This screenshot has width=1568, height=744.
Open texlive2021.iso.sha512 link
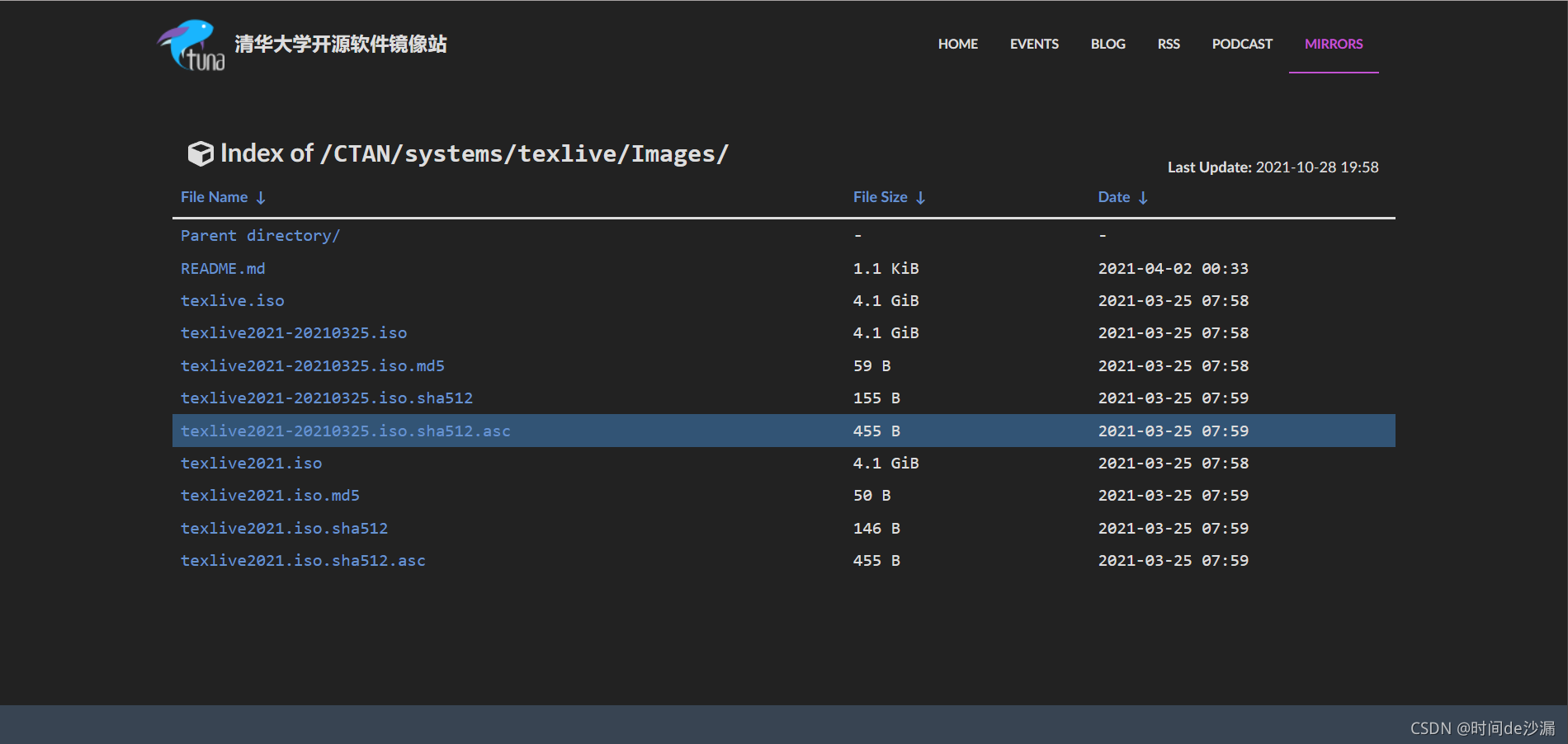tap(285, 529)
